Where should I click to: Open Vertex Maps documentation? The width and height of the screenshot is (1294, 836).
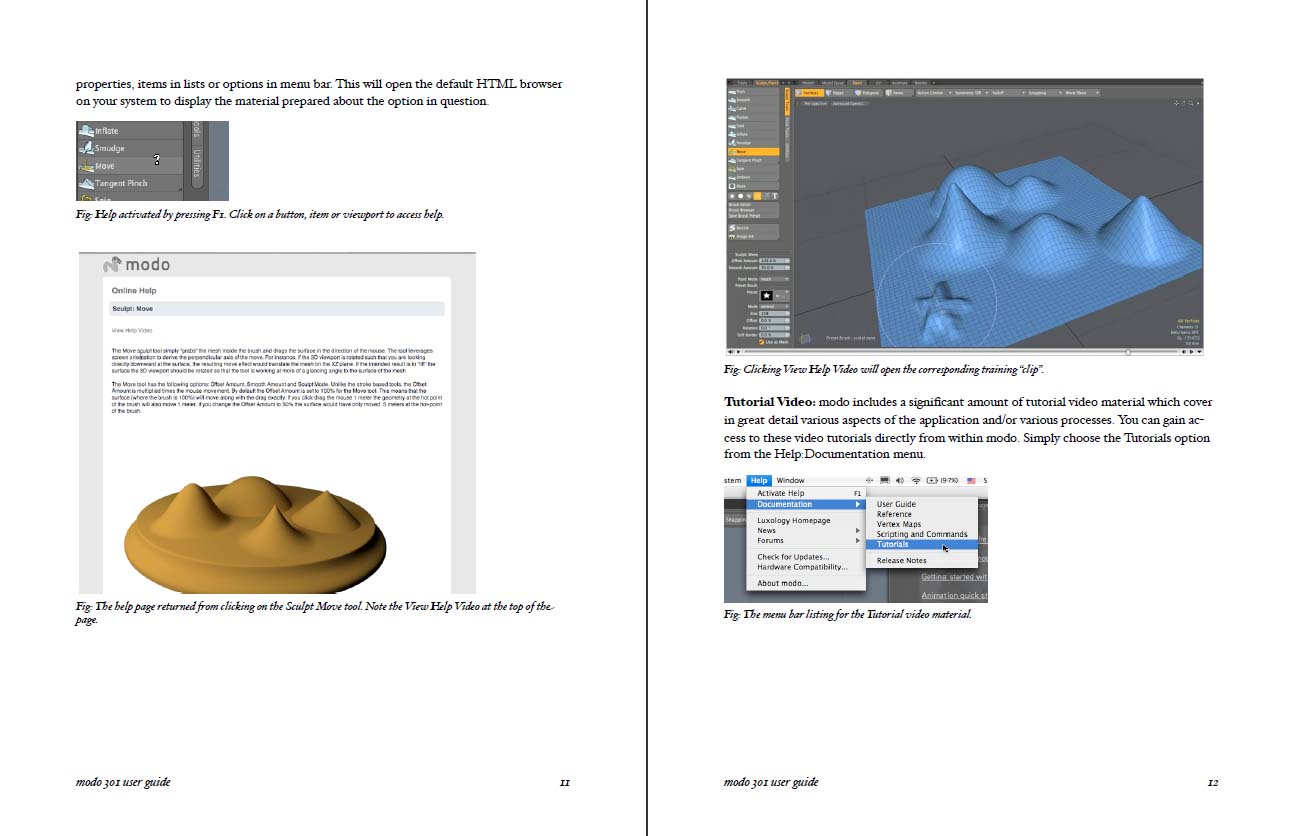920,524
